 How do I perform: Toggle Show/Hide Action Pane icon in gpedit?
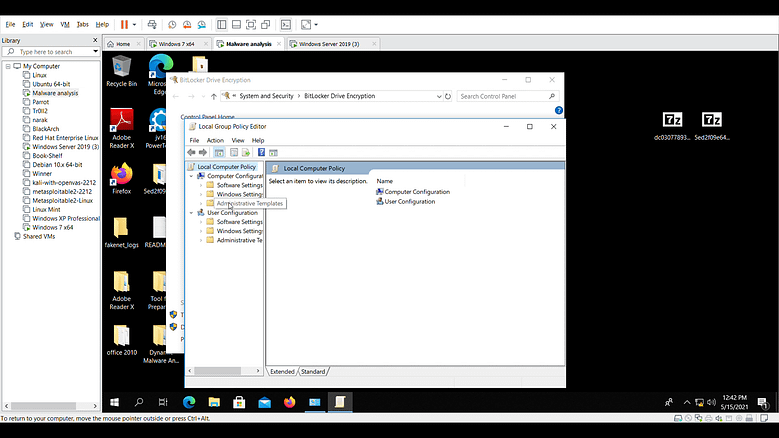pos(273,152)
